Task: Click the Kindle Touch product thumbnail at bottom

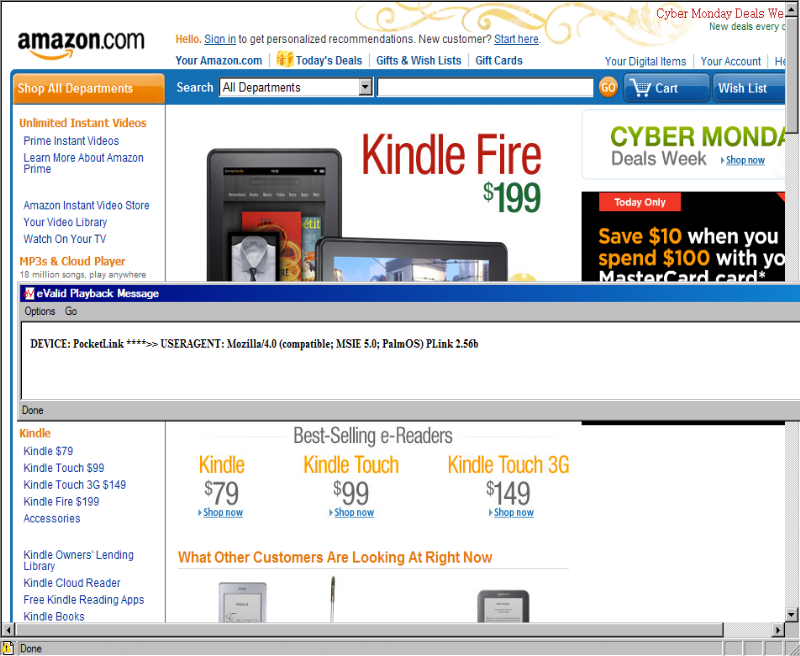Action: (x=242, y=602)
